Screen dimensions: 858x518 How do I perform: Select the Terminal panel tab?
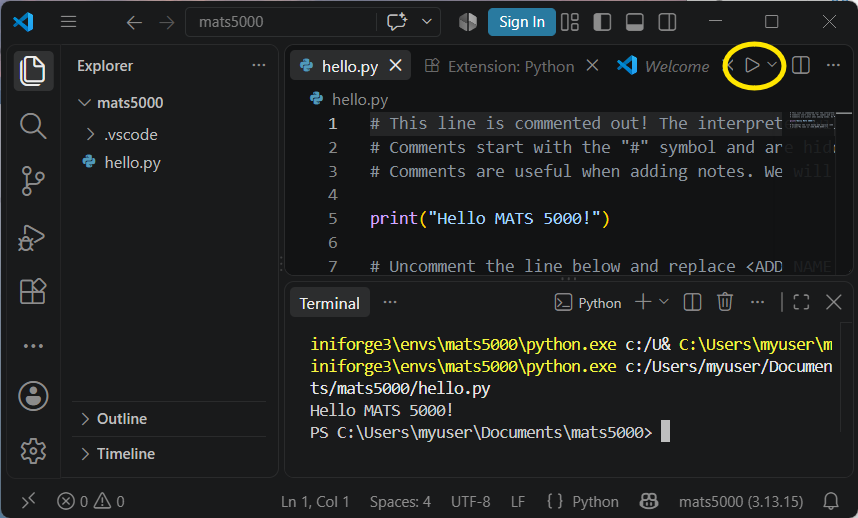329,303
